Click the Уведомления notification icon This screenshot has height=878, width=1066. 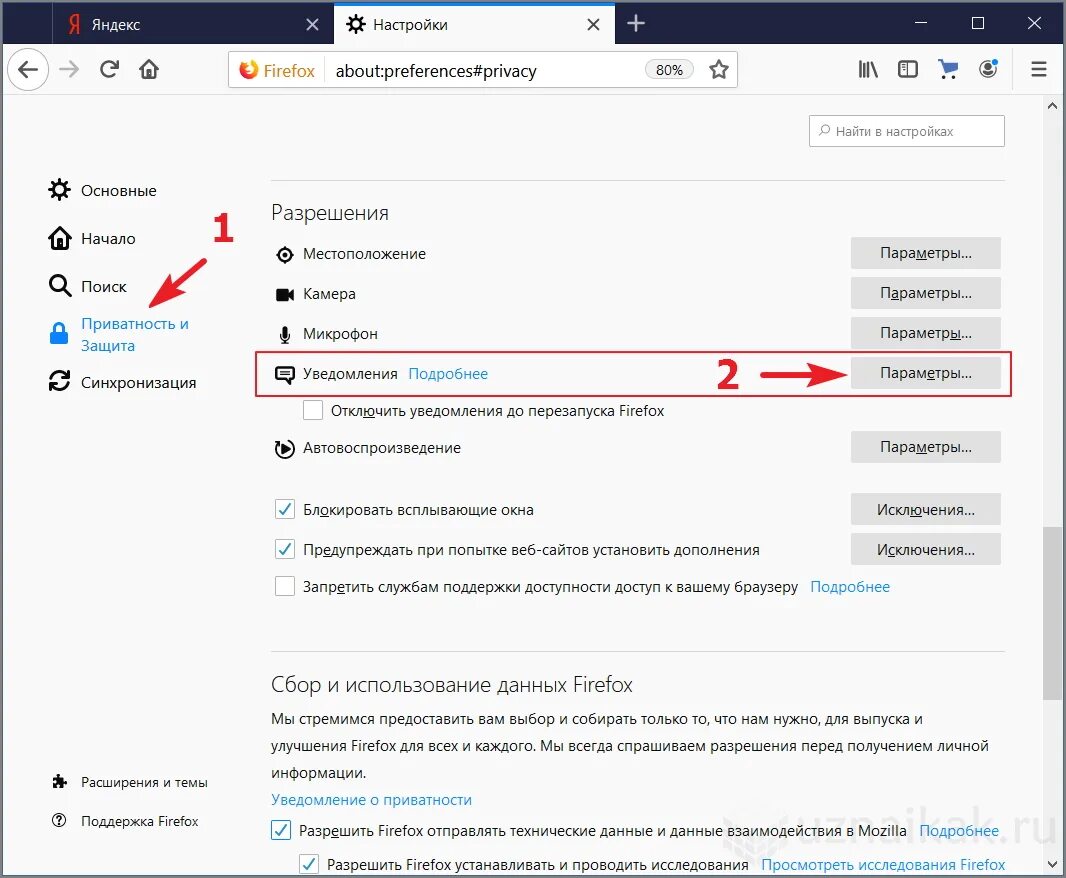point(284,374)
